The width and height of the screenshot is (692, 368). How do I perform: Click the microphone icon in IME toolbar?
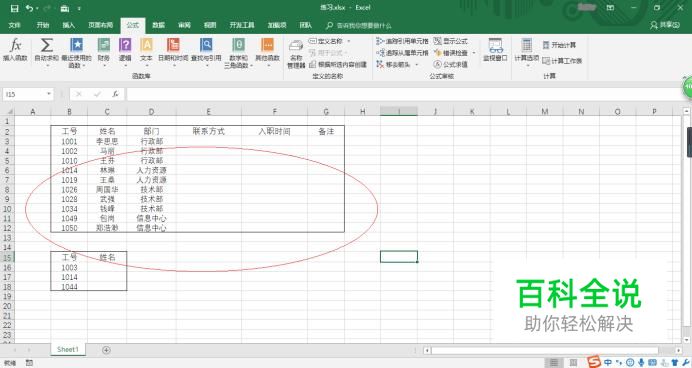pos(641,362)
